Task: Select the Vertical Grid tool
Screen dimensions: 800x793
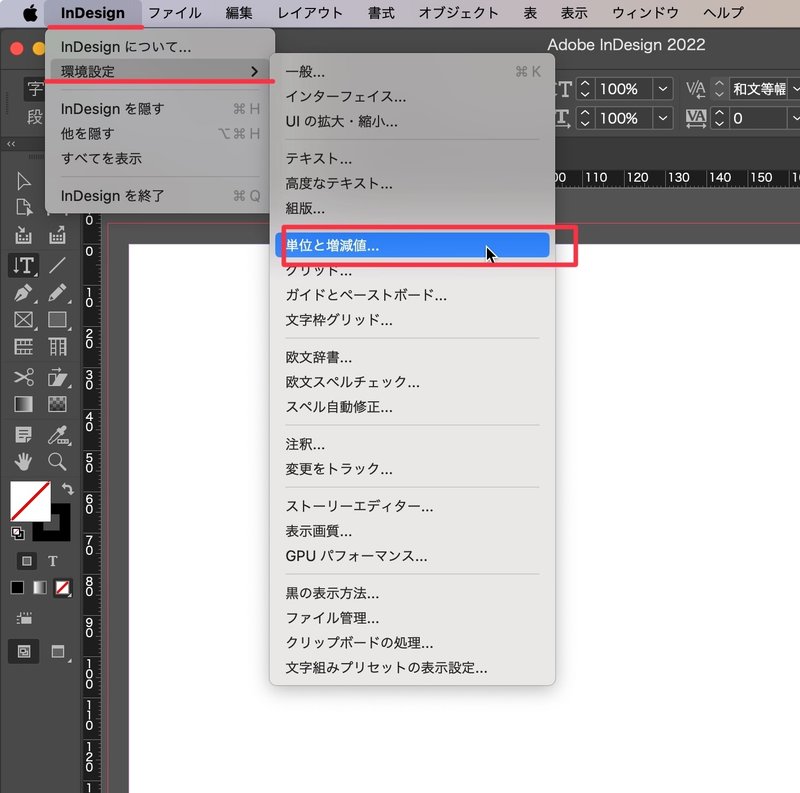Action: click(x=57, y=347)
